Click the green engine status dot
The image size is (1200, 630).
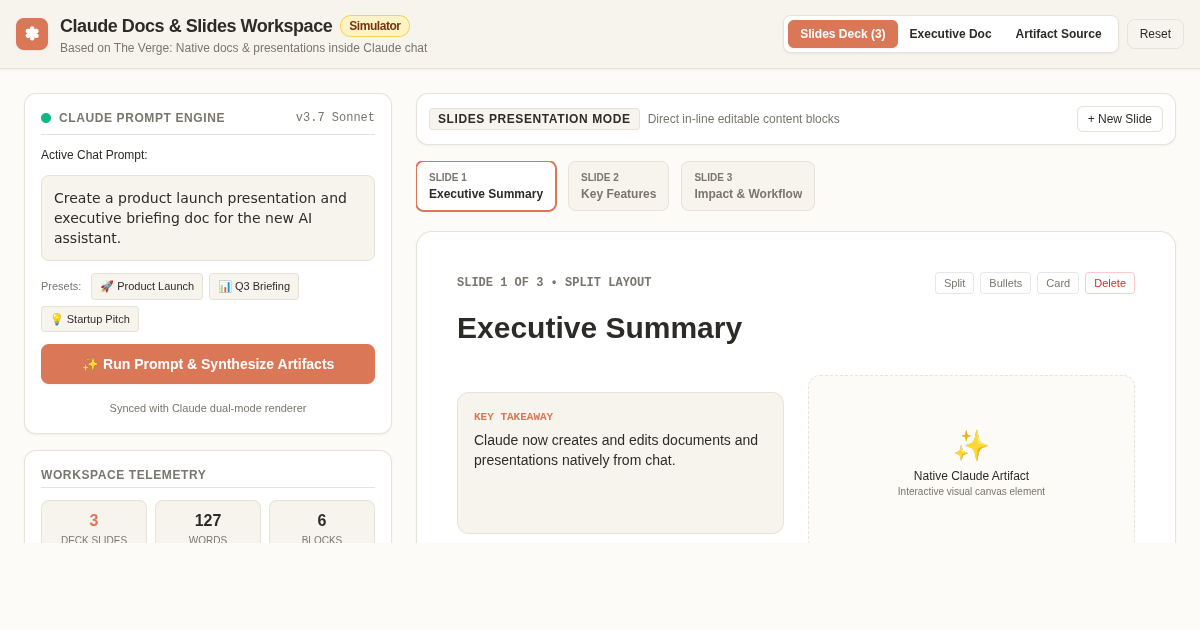(x=46, y=118)
